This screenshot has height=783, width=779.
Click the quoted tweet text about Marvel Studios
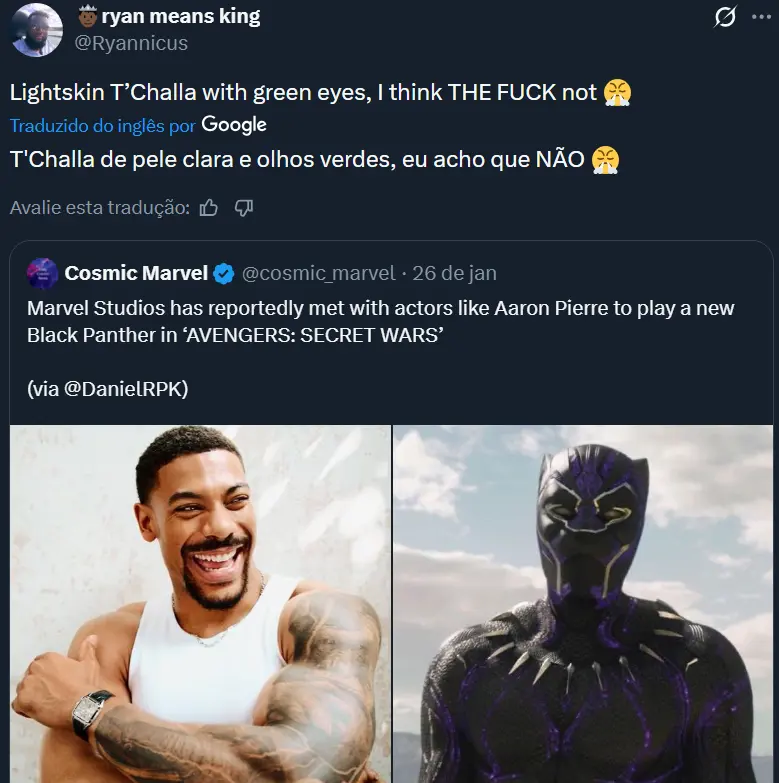click(380, 320)
